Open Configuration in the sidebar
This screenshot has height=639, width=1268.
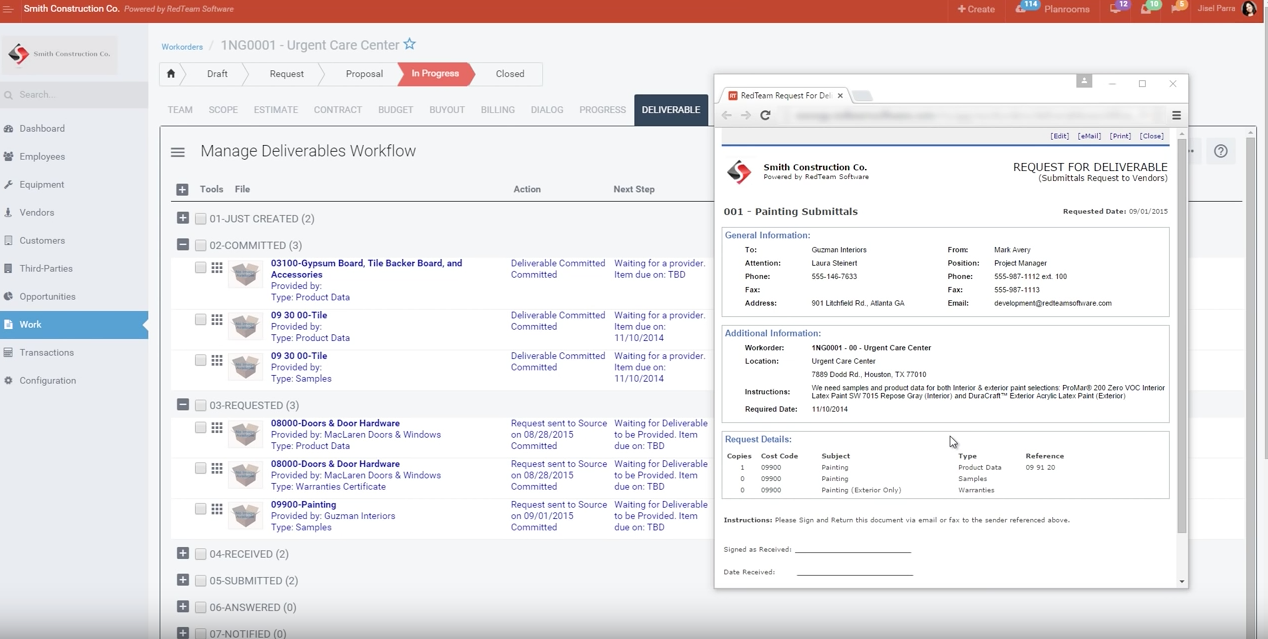coord(47,381)
